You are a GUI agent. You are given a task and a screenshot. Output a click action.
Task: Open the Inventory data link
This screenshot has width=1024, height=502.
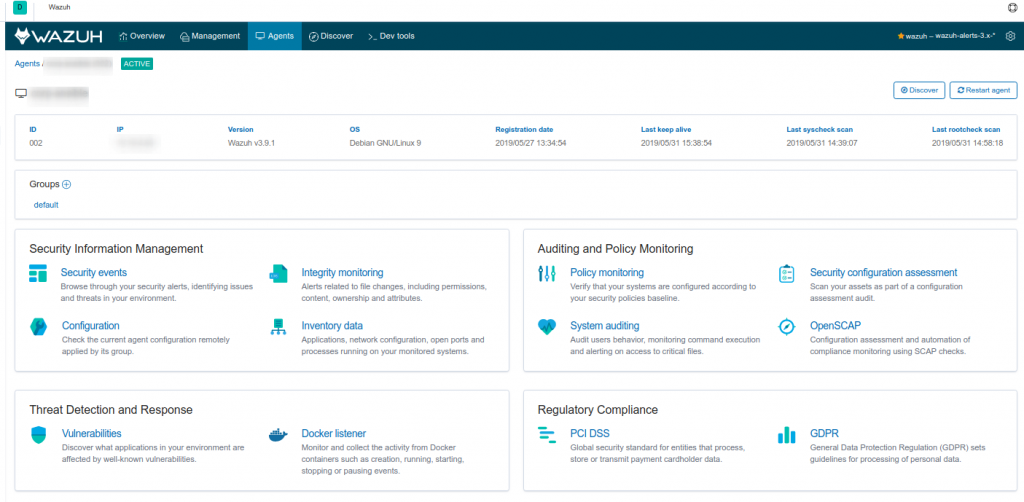click(x=332, y=326)
